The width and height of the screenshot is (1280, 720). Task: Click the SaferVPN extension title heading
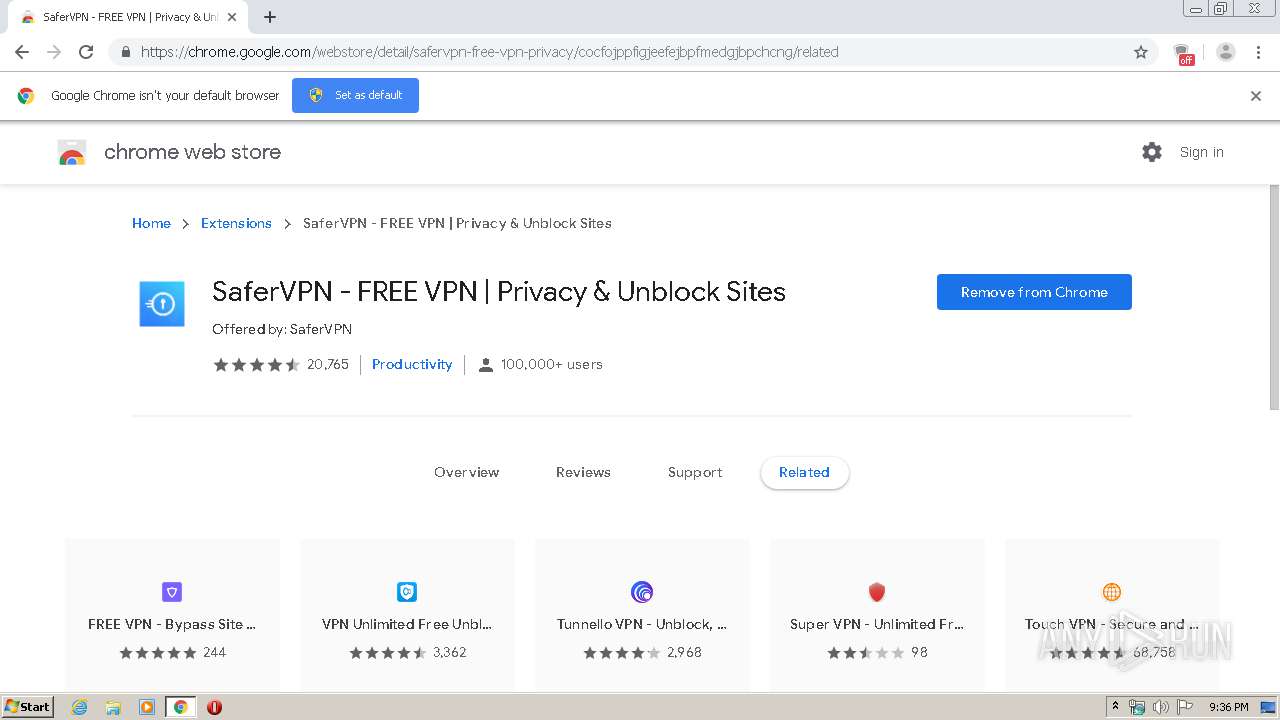499,292
